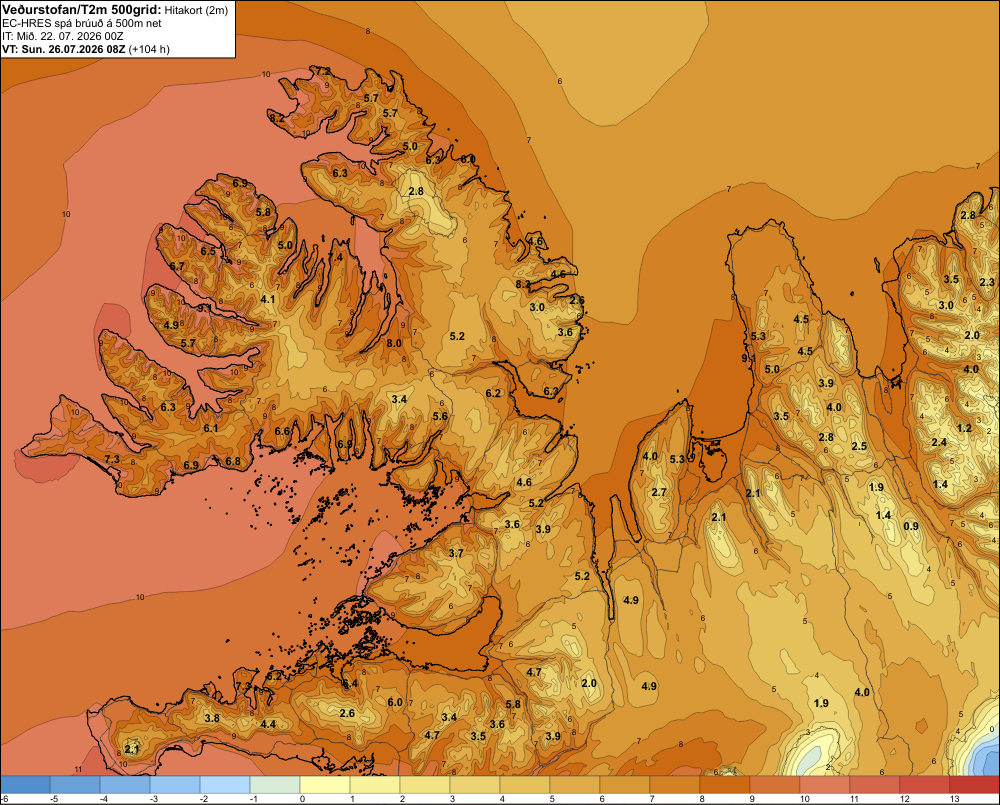The width and height of the screenshot is (1000, 805).
Task: Select the 0.9 temperature label on map
Action: 911,526
